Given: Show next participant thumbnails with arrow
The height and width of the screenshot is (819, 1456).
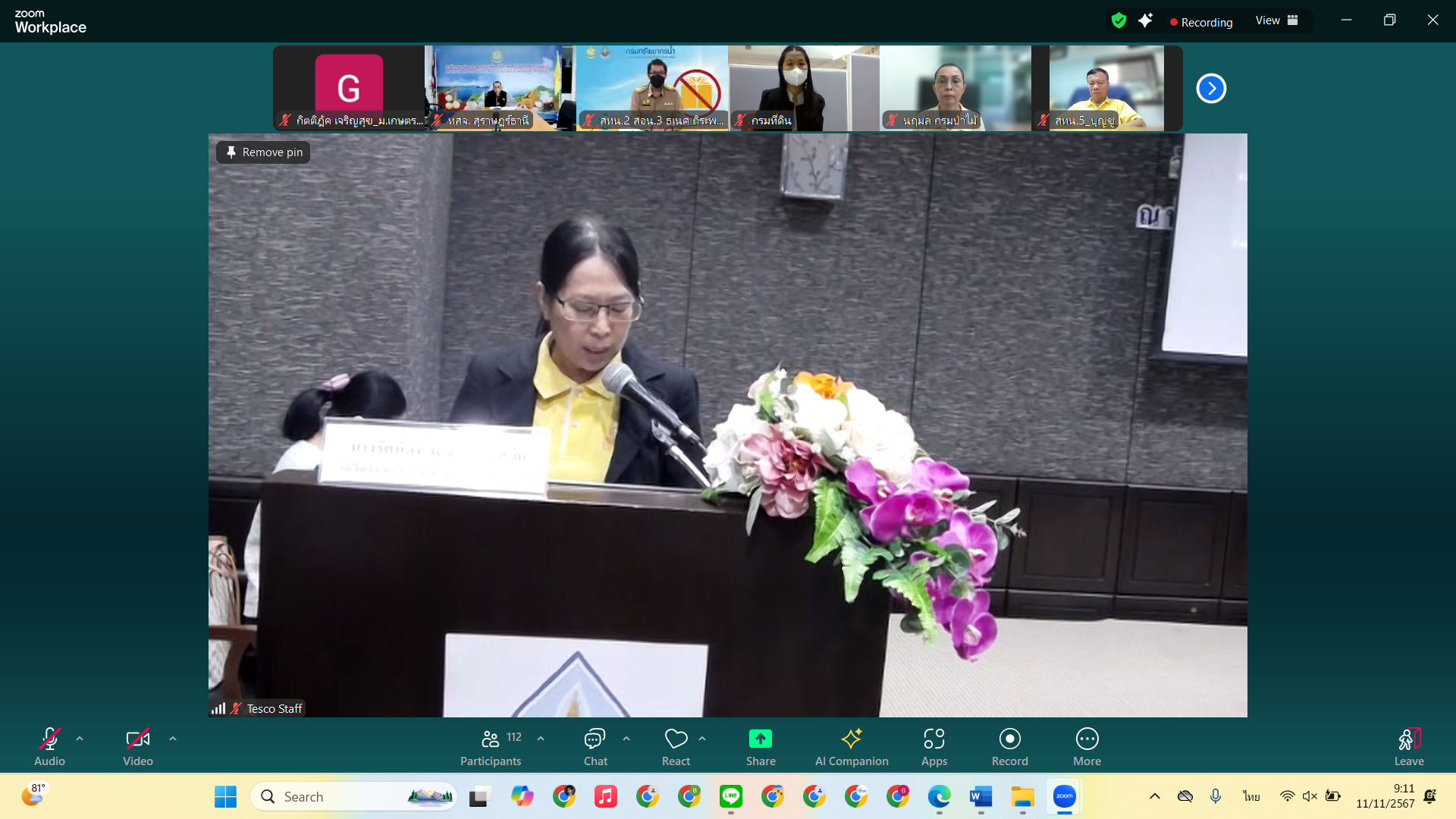Looking at the screenshot, I should (1211, 89).
